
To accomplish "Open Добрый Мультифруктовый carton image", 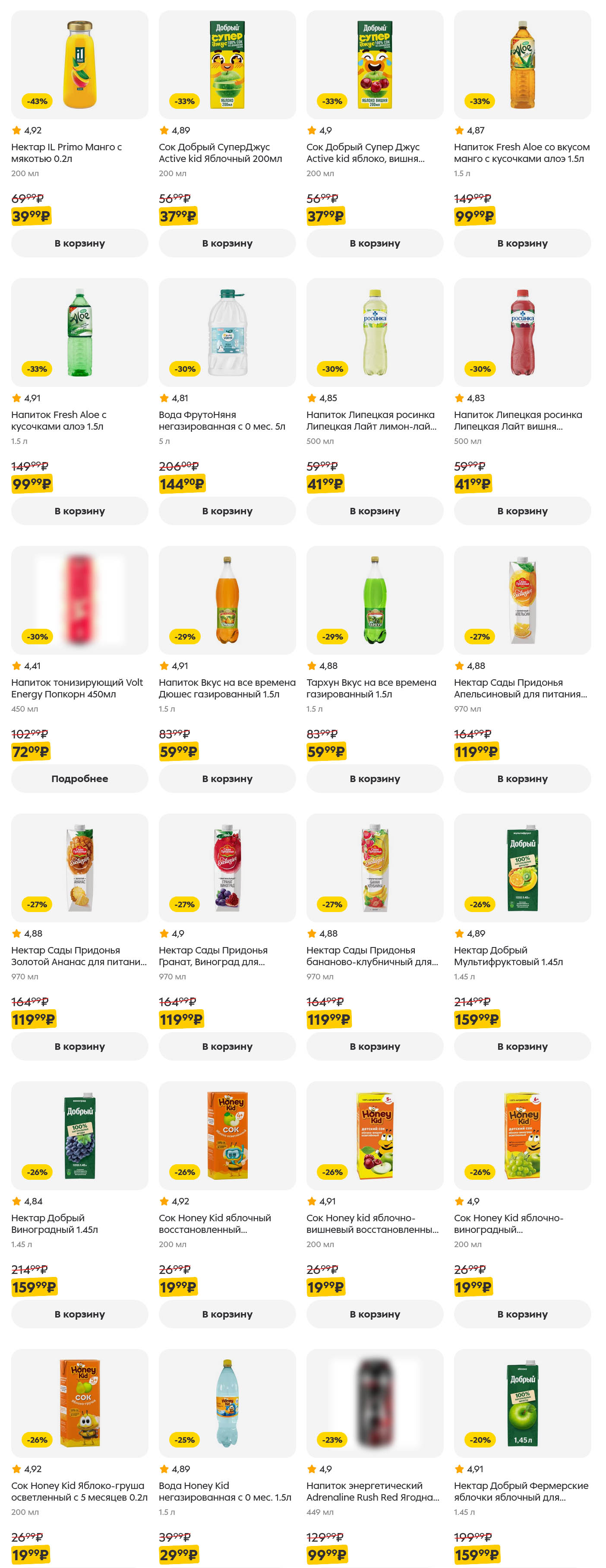I will point(522,868).
